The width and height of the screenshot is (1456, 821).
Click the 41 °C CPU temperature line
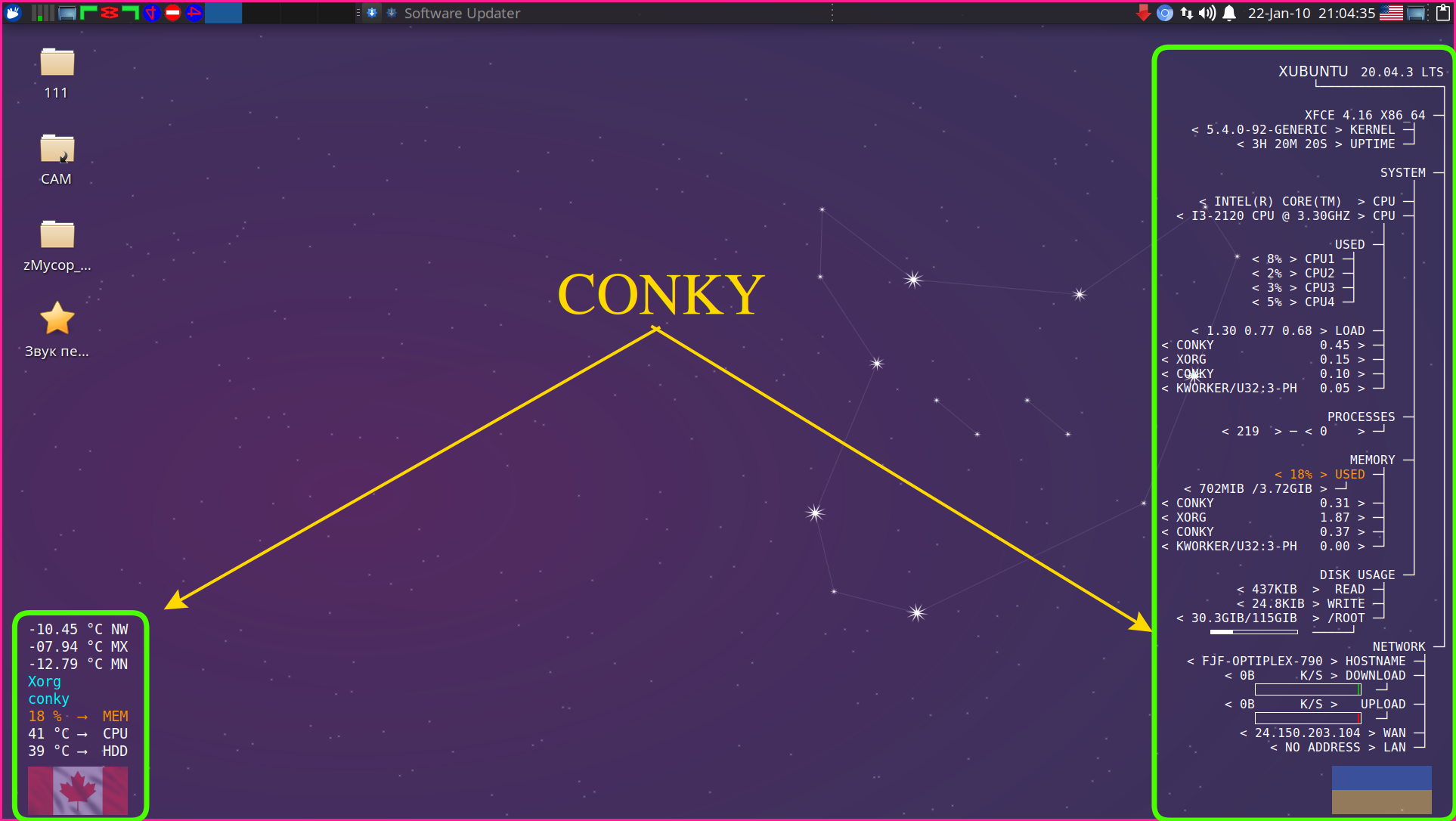pos(78,734)
